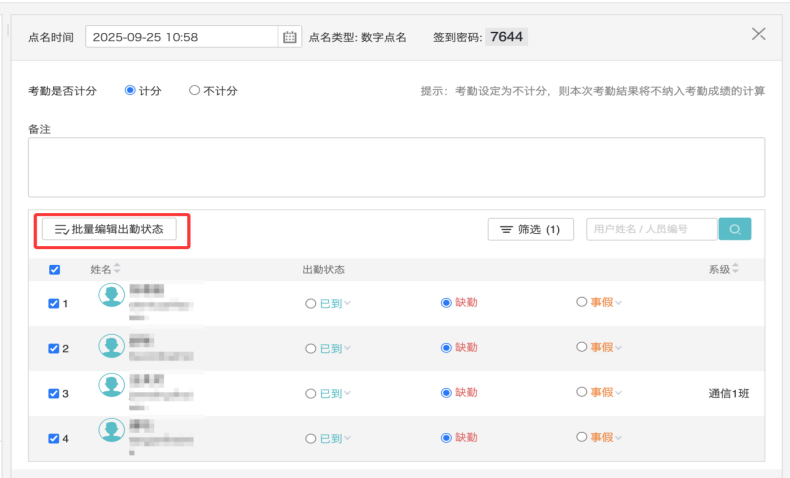790x478 pixels.
Task: Uncheck the checkbox for row 2
Action: (x=54, y=349)
